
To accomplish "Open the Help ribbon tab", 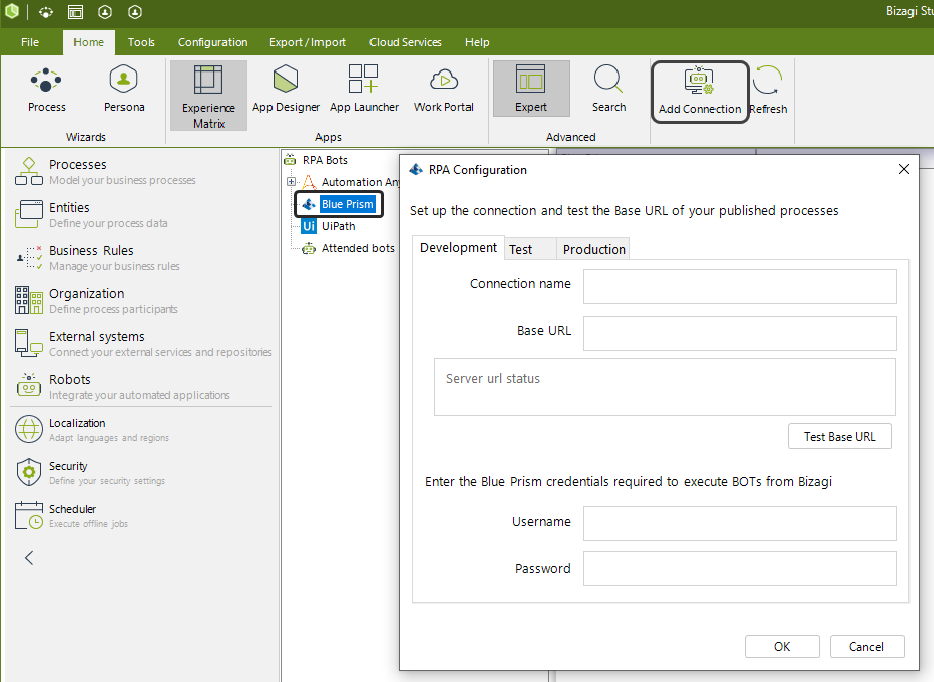I will point(477,42).
